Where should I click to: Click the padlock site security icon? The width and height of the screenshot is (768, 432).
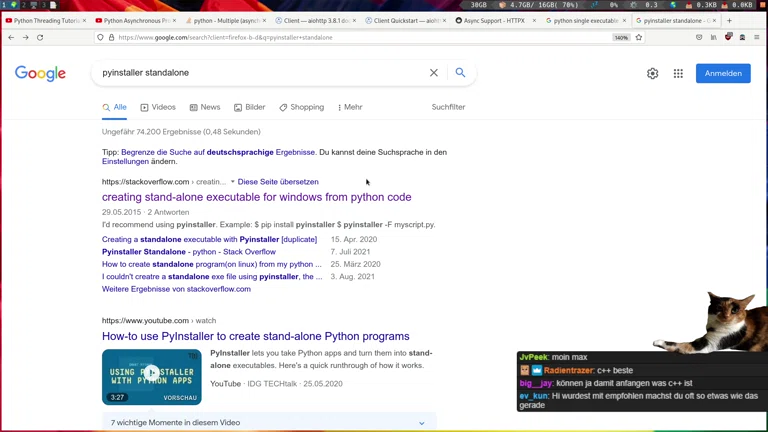pos(112,37)
